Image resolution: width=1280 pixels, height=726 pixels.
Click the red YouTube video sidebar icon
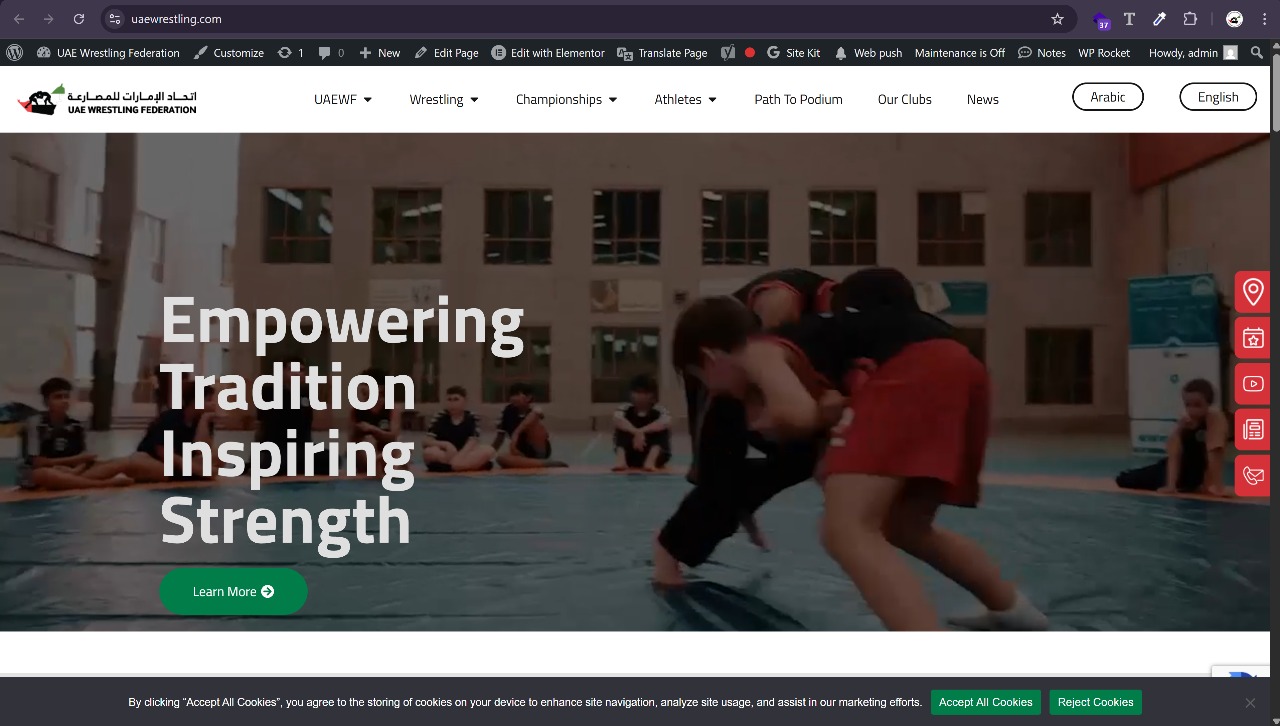[1252, 384]
